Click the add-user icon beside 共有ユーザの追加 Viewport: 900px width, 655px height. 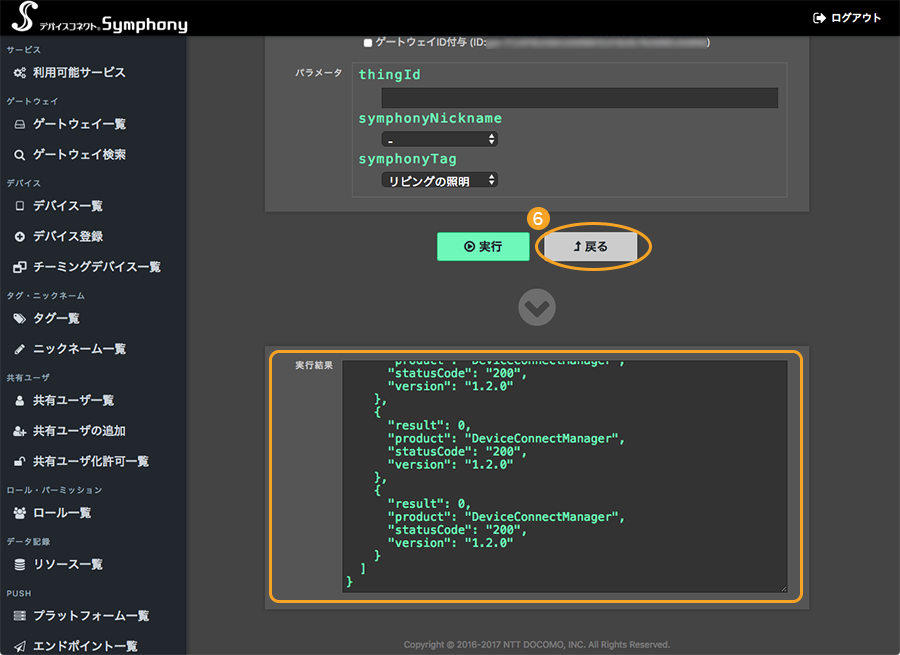click(x=20, y=431)
